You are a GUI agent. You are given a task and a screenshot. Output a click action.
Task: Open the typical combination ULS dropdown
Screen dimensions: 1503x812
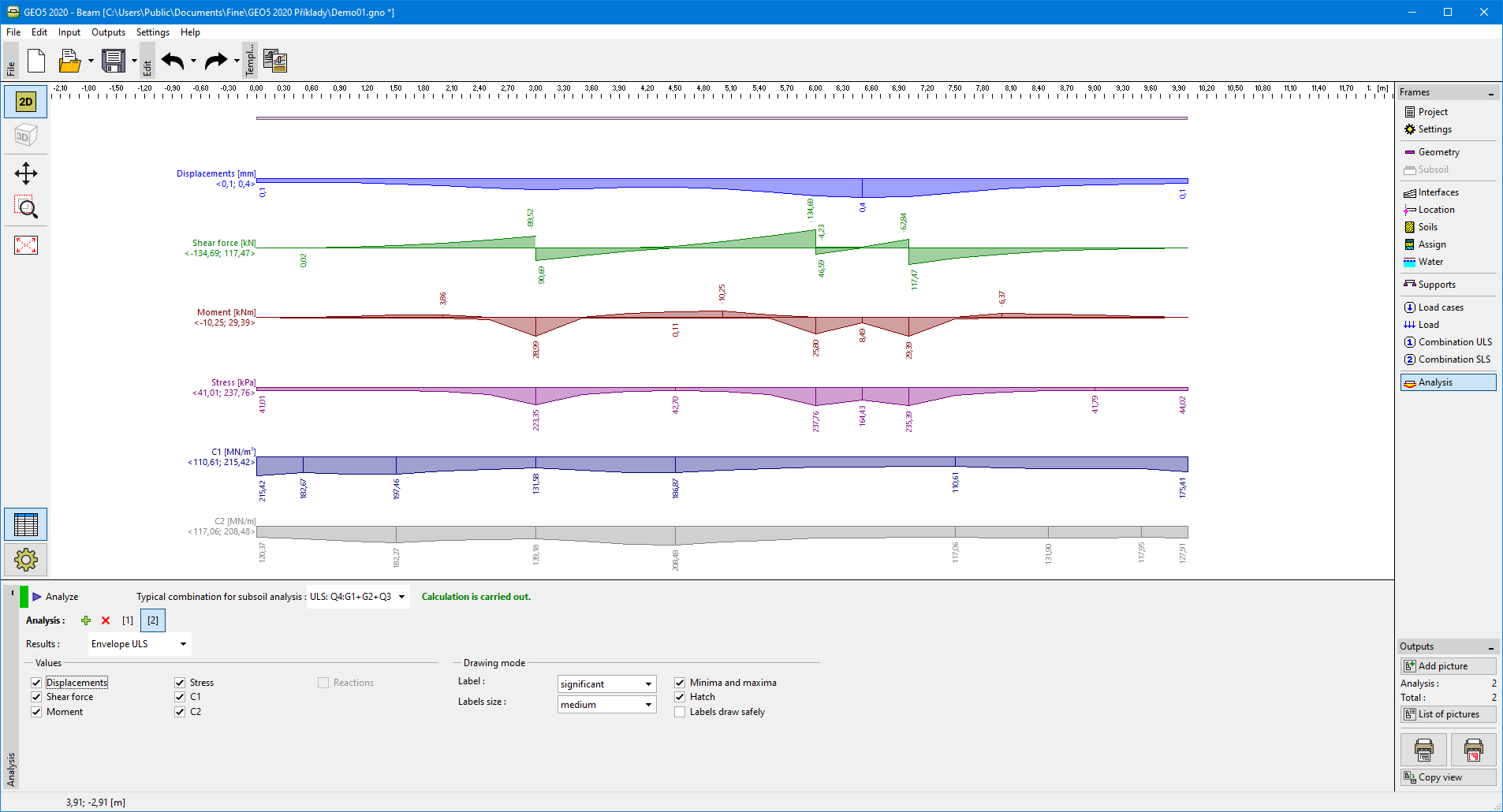357,597
